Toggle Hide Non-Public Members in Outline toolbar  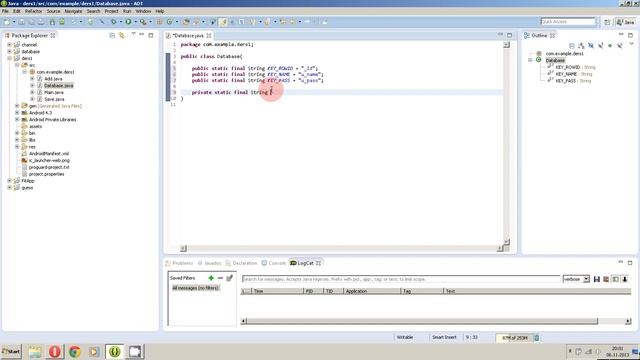[610, 46]
